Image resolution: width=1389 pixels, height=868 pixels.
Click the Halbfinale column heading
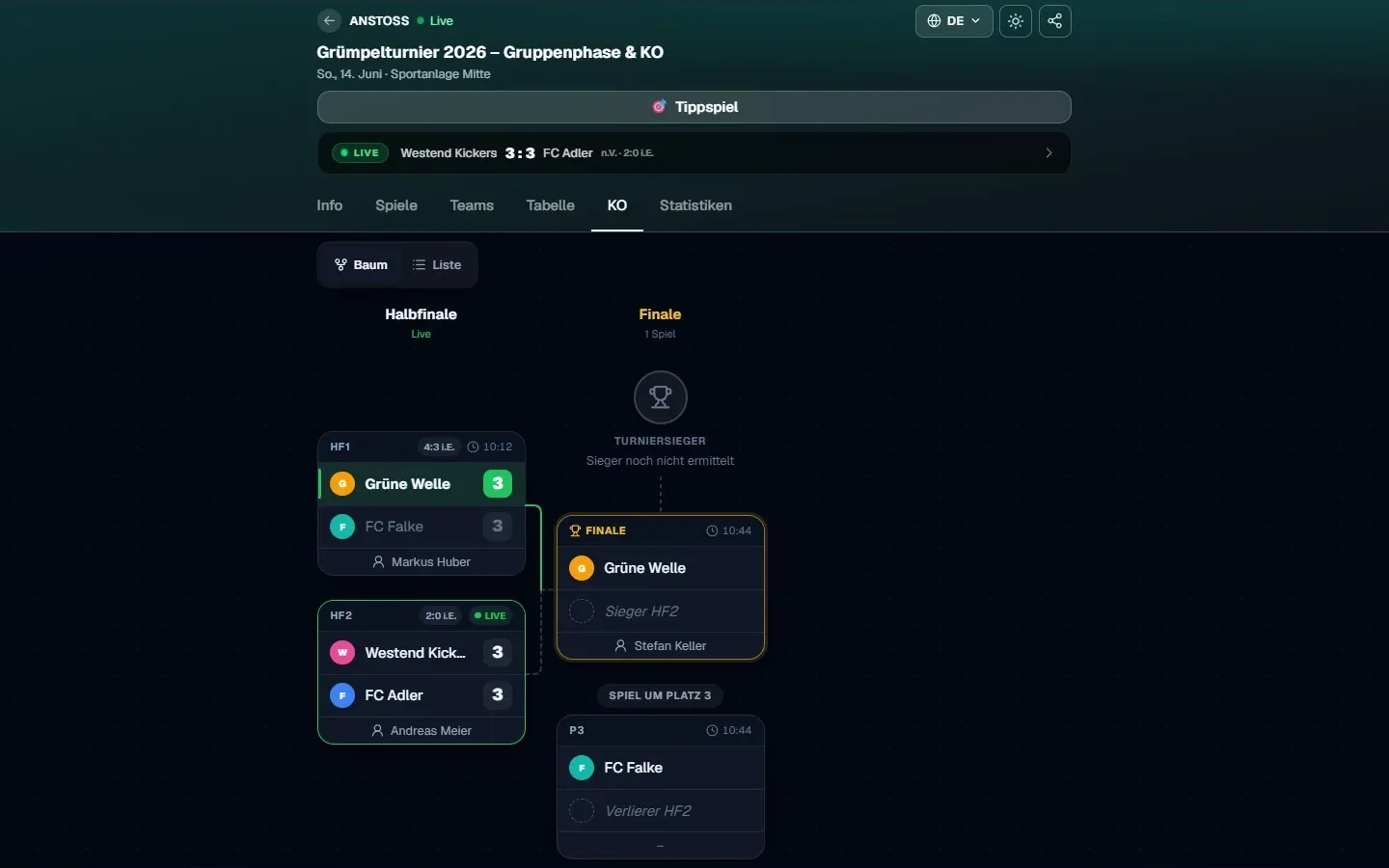coord(421,314)
